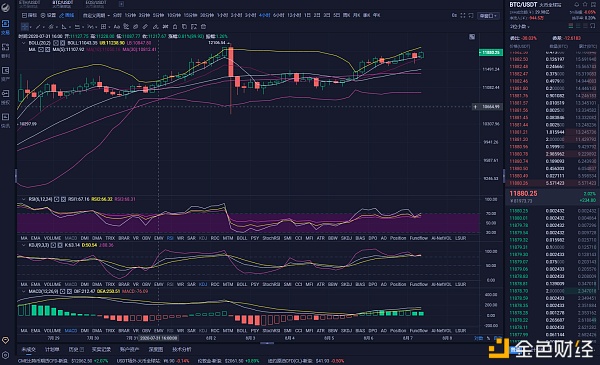Select the 4-hour chart interval
Viewport: 600px width, 365px height.
point(264,15)
